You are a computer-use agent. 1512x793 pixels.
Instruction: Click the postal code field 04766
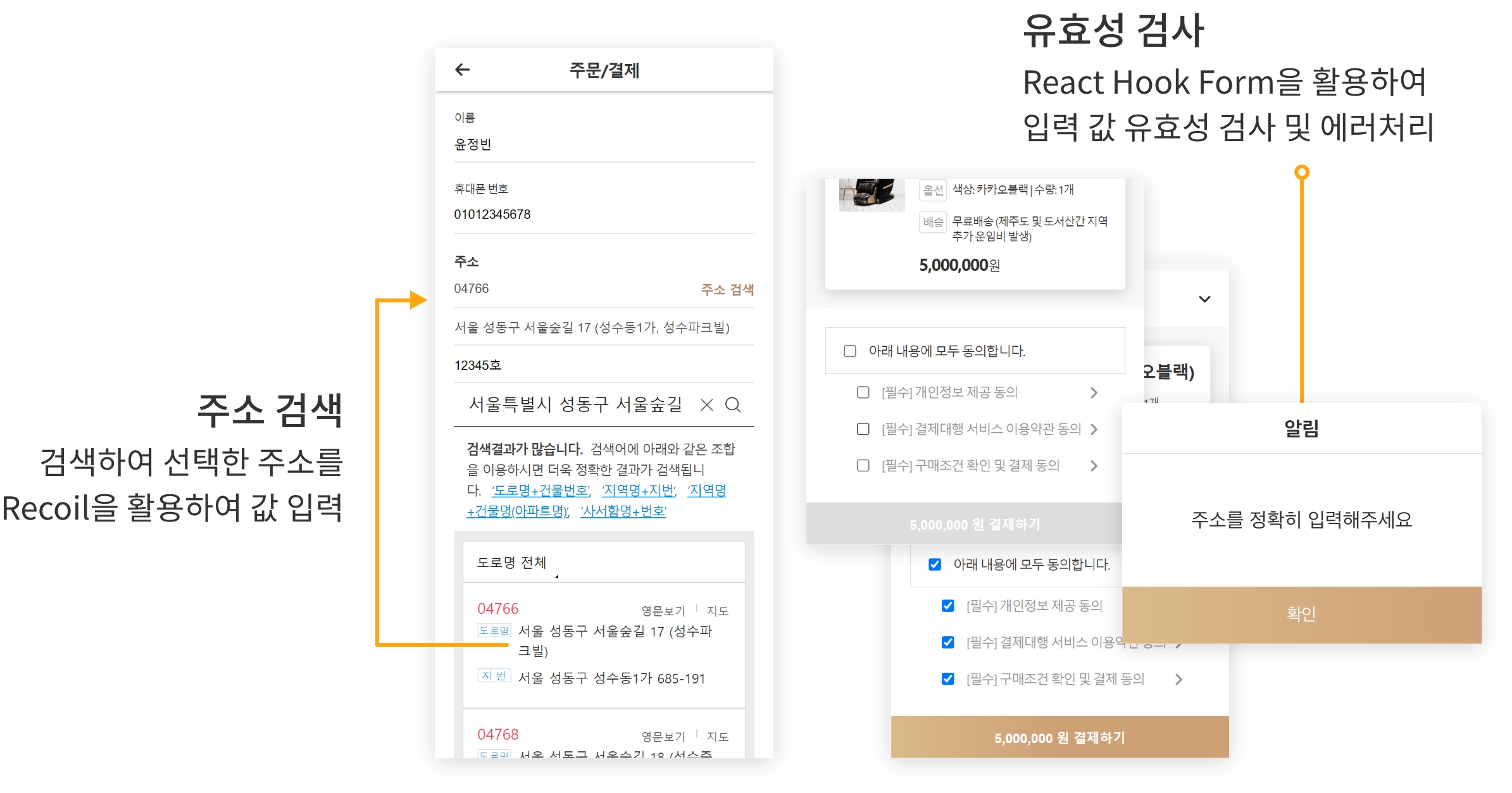(570, 289)
